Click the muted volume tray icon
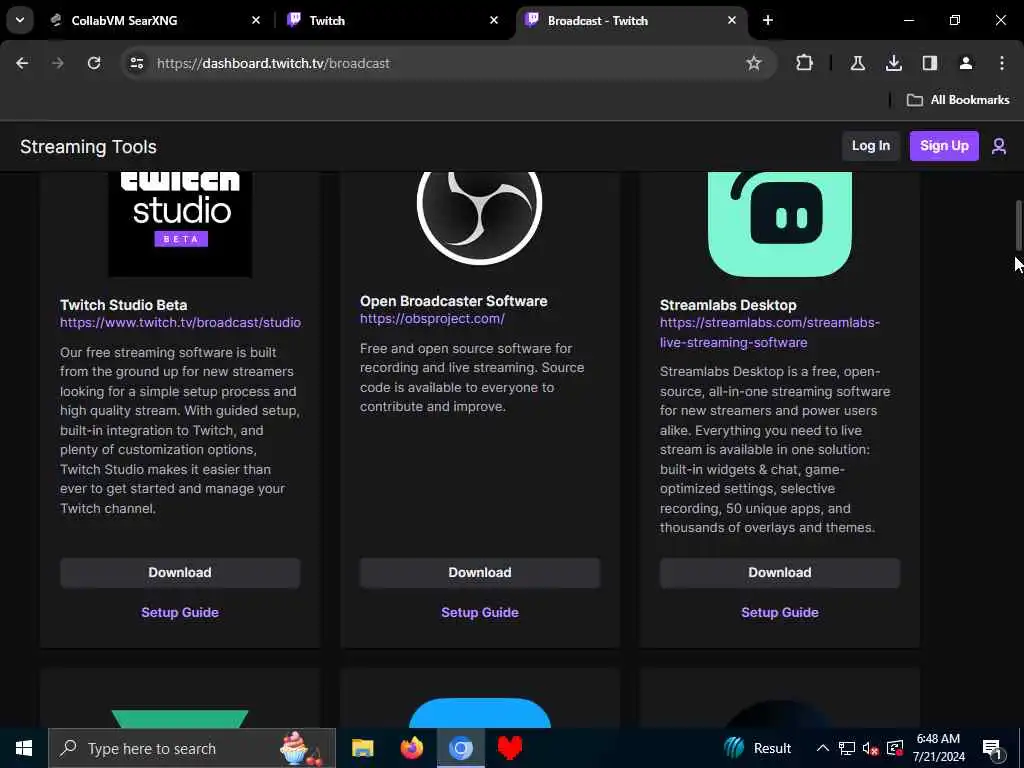1024x768 pixels. click(870, 748)
